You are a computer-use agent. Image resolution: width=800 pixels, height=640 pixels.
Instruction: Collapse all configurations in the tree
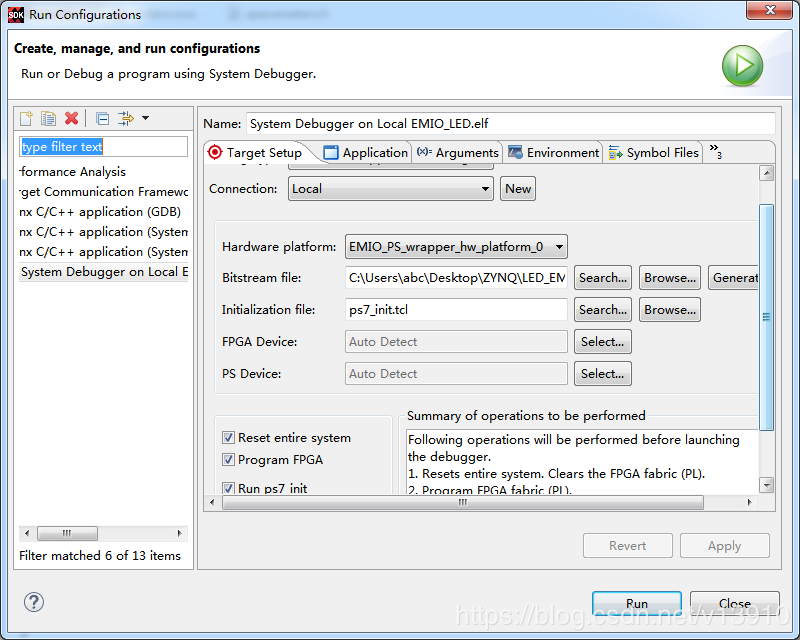(102, 119)
